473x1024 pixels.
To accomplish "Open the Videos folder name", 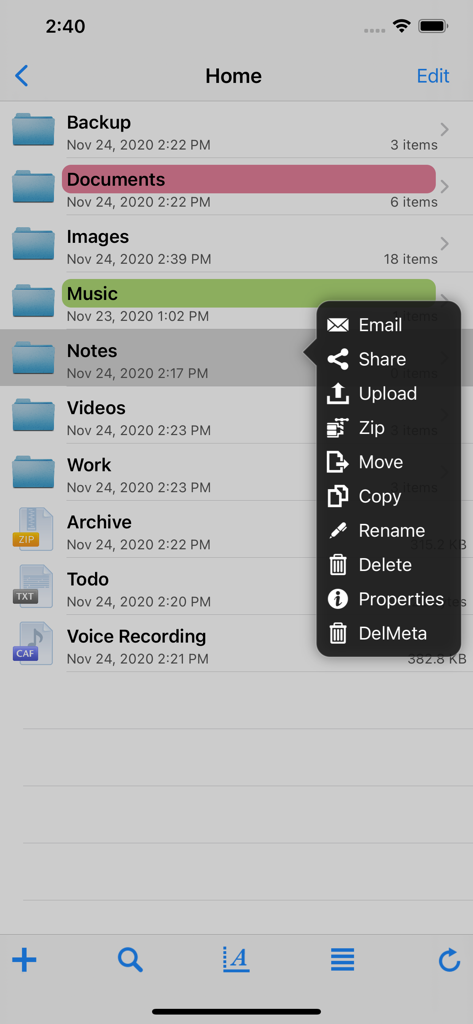I will 96,408.
